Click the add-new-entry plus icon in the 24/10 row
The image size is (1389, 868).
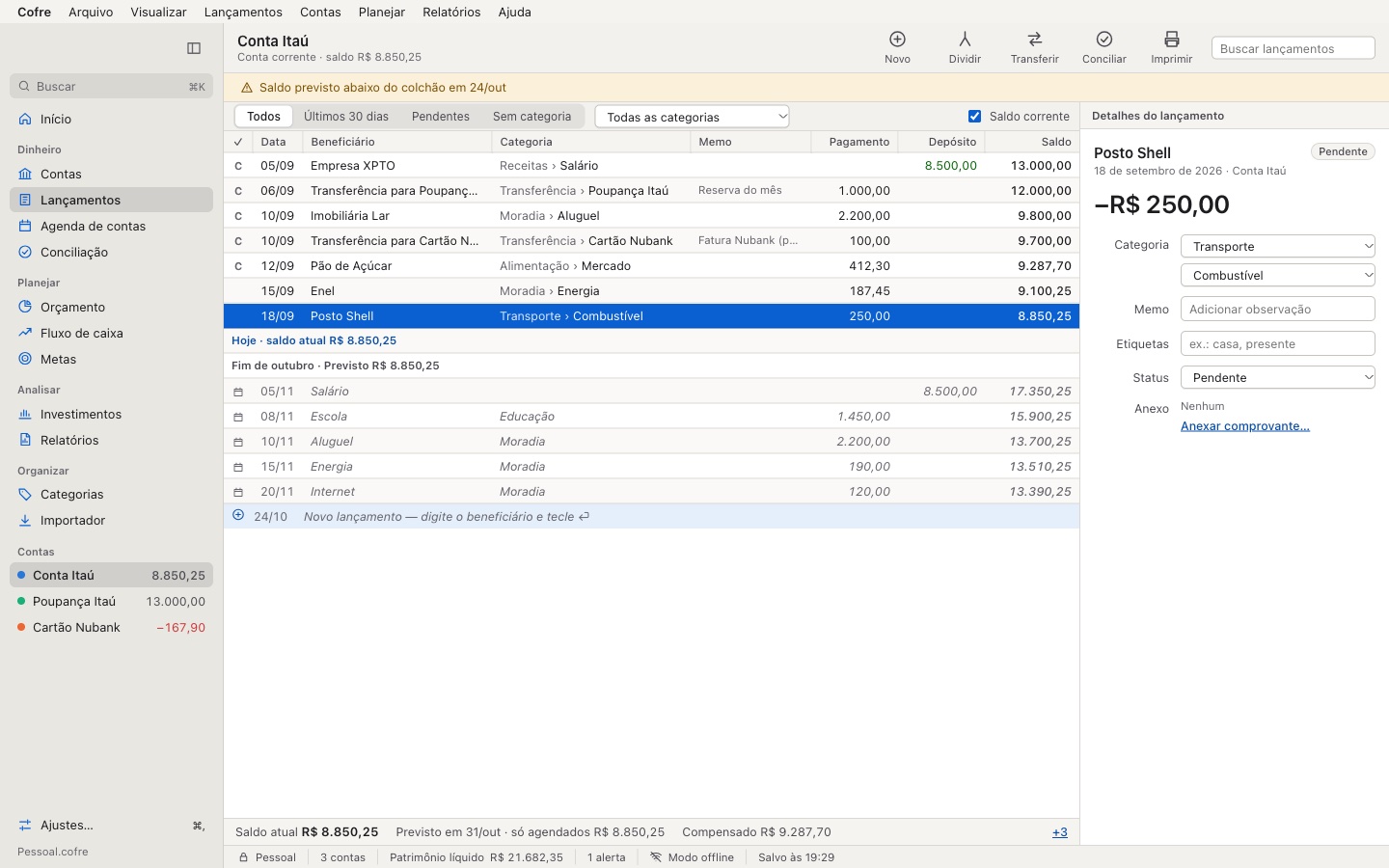[x=238, y=515]
